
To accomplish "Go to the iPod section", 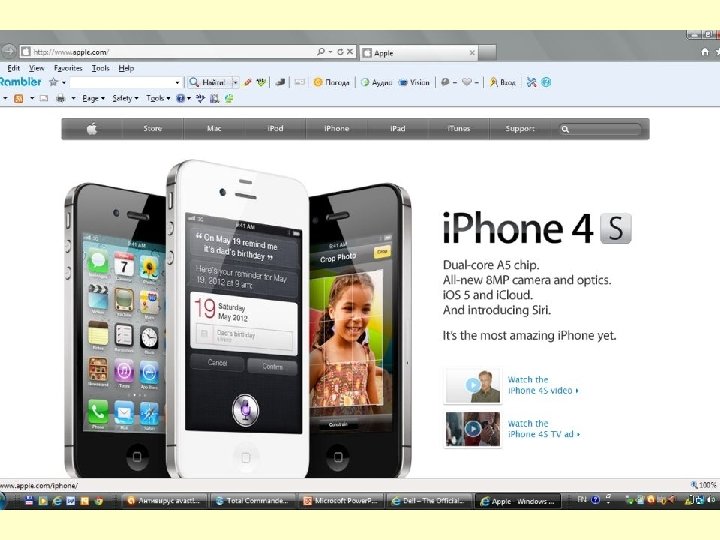I will pos(275,129).
